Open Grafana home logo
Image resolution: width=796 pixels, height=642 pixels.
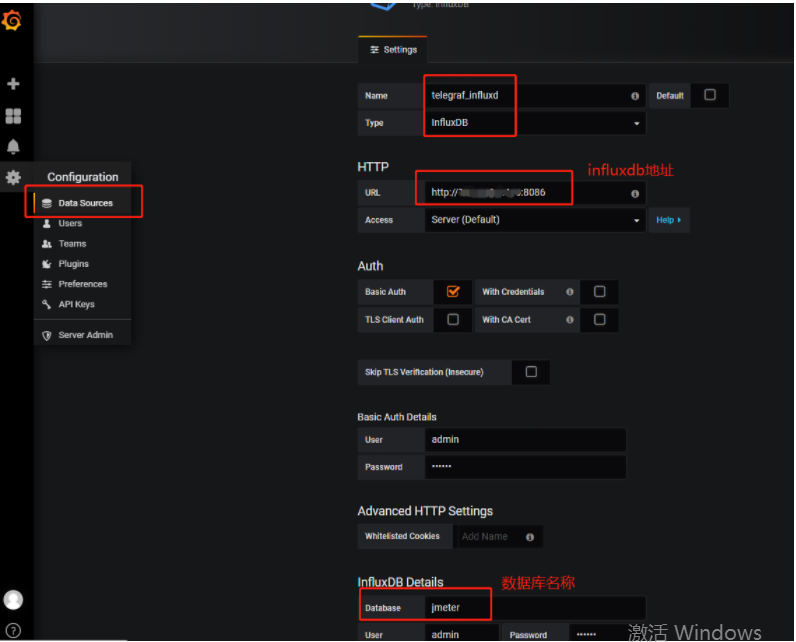click(x=12, y=20)
